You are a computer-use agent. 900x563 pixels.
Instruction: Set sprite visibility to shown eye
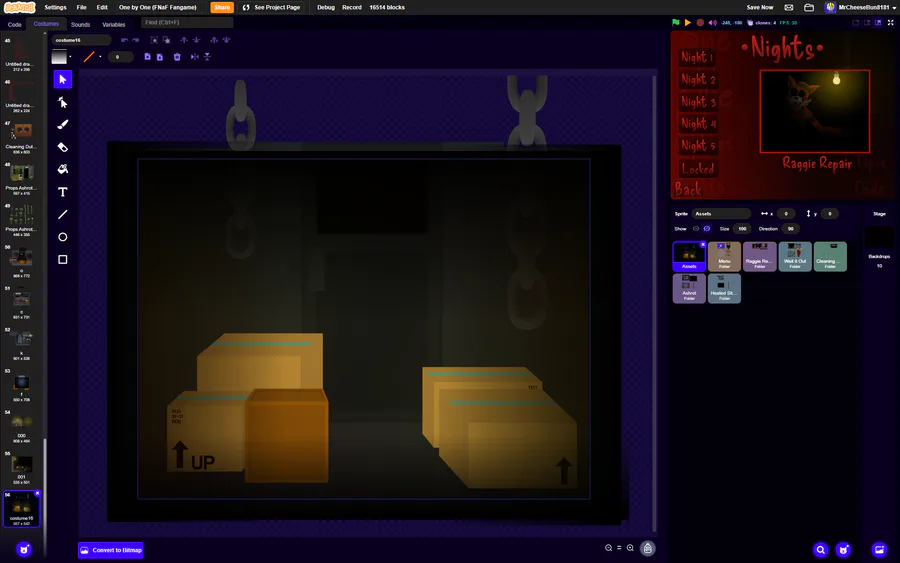click(x=696, y=228)
